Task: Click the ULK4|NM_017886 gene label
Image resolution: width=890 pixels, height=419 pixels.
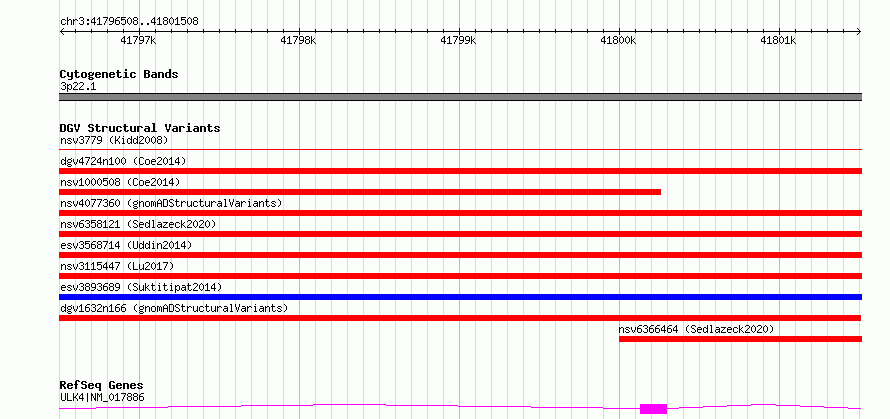Action: (x=102, y=397)
